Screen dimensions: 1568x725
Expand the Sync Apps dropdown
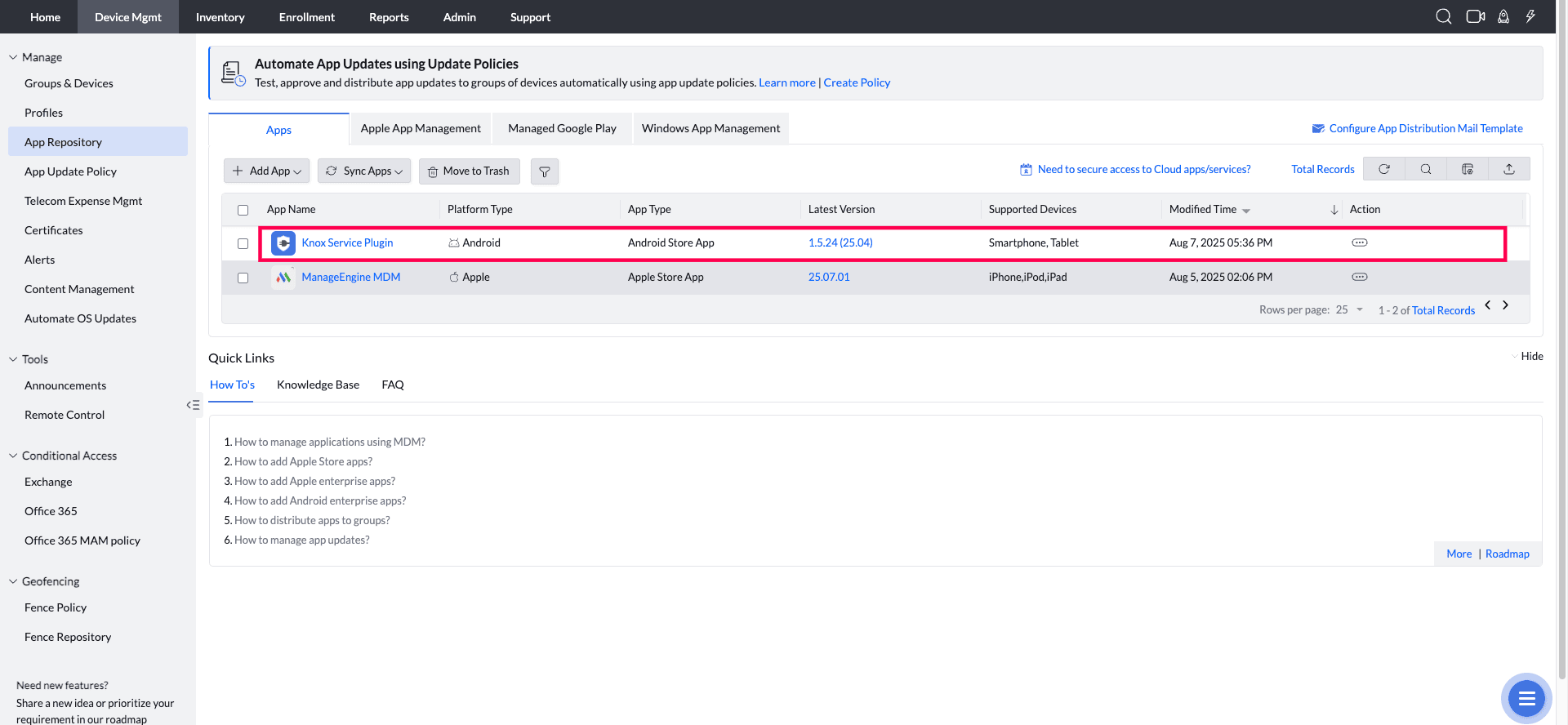[364, 171]
